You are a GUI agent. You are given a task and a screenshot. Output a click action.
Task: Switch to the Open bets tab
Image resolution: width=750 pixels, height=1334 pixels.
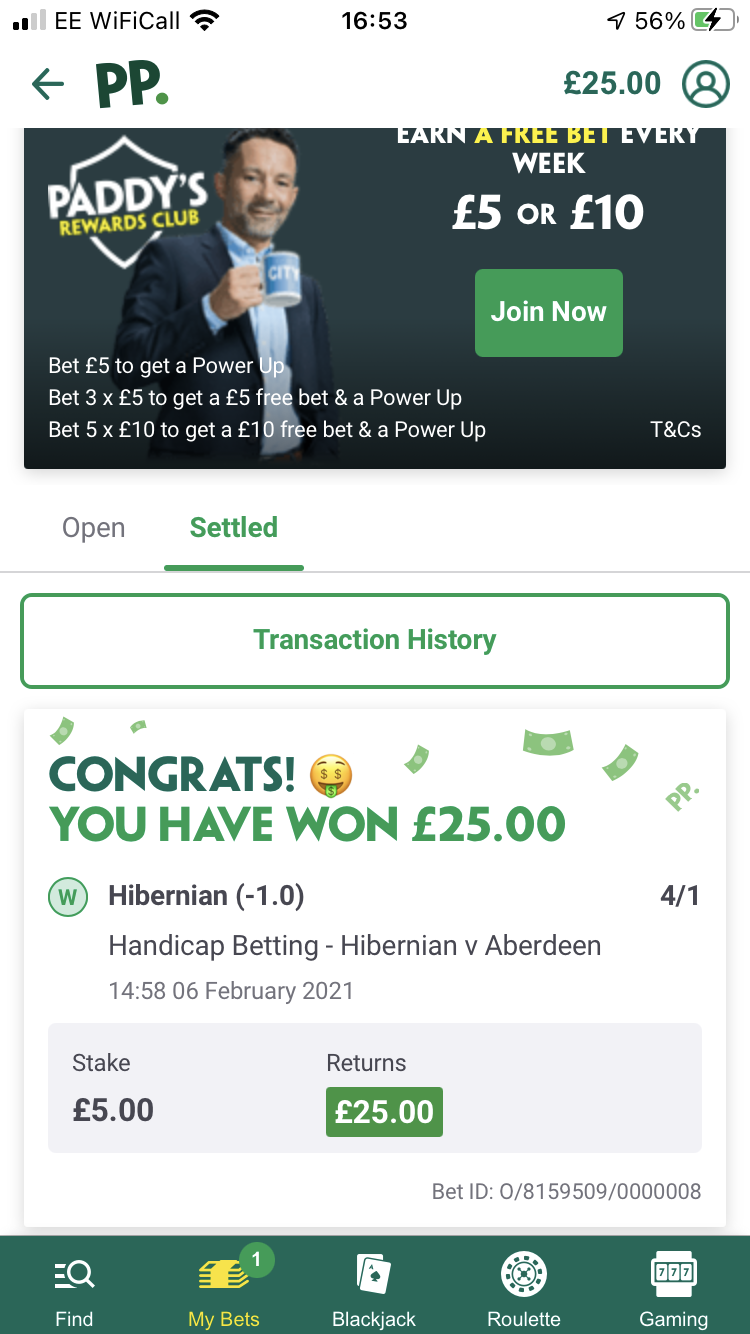[94, 528]
